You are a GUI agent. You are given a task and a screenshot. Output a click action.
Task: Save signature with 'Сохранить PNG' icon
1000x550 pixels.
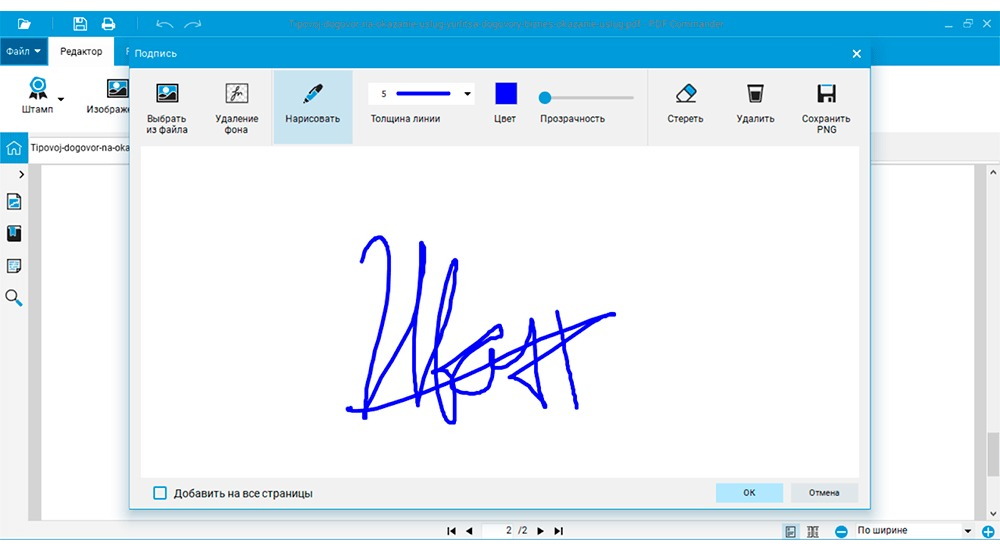point(827,93)
